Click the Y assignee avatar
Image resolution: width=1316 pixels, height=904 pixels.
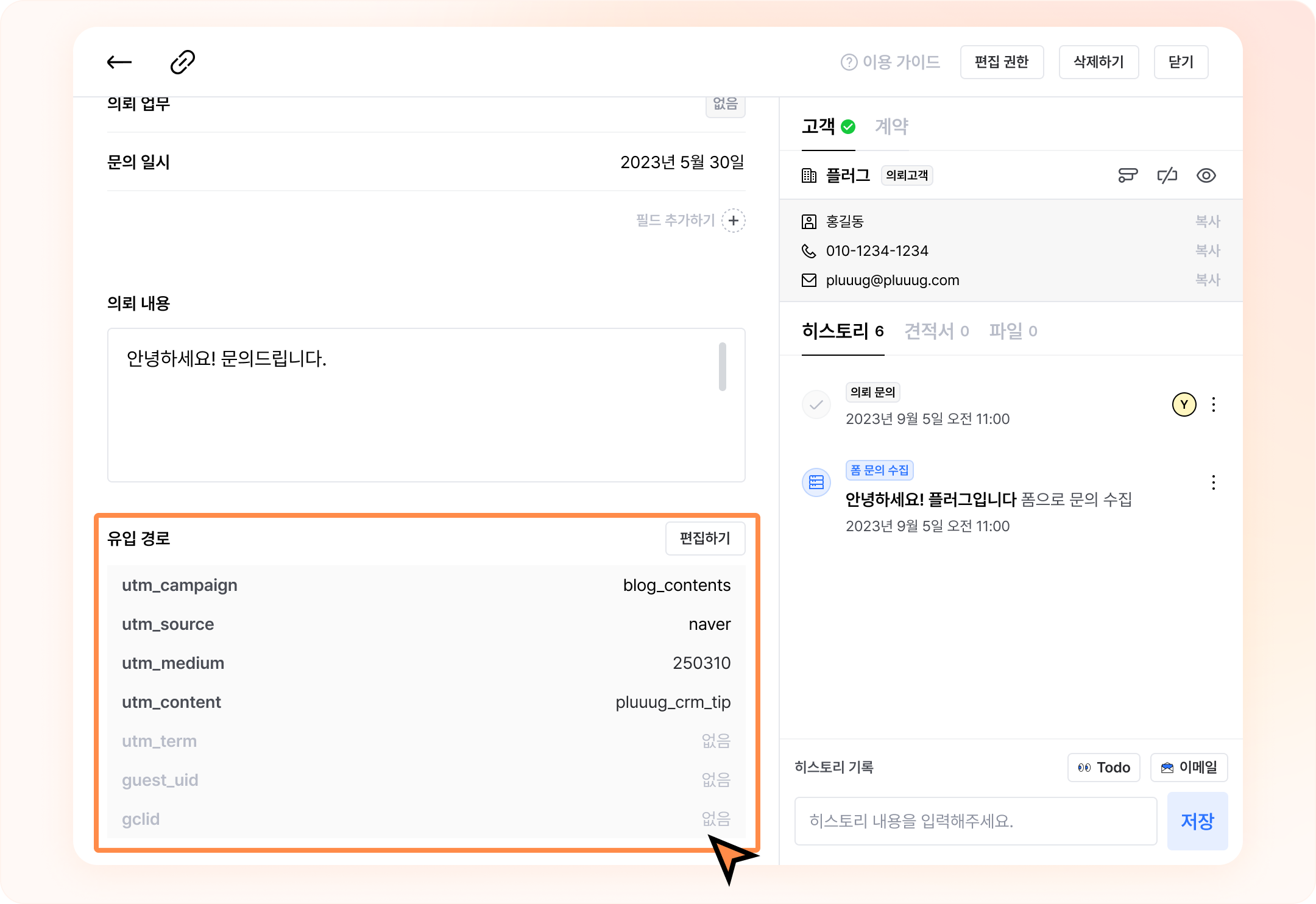[x=1184, y=404]
